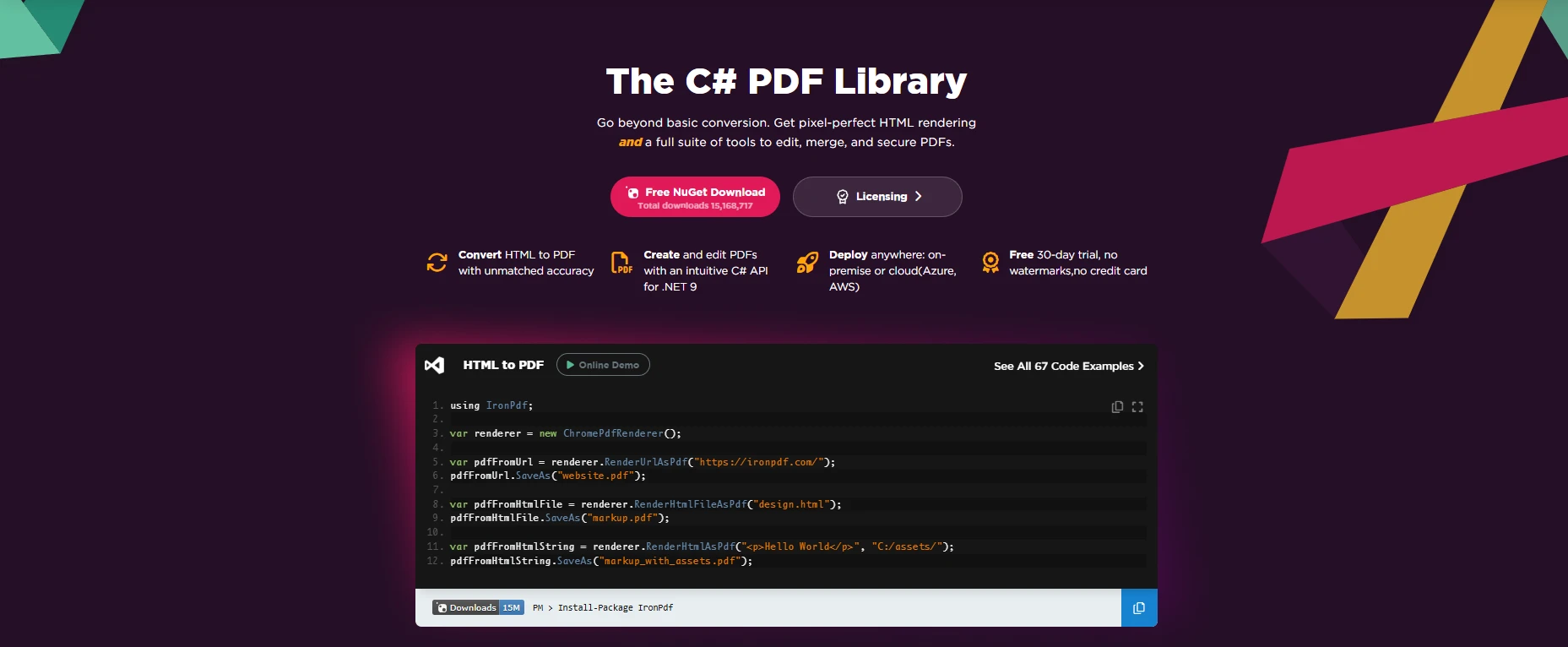Open See All 67 Code Examples link
This screenshot has width=1568, height=647.
[1063, 366]
